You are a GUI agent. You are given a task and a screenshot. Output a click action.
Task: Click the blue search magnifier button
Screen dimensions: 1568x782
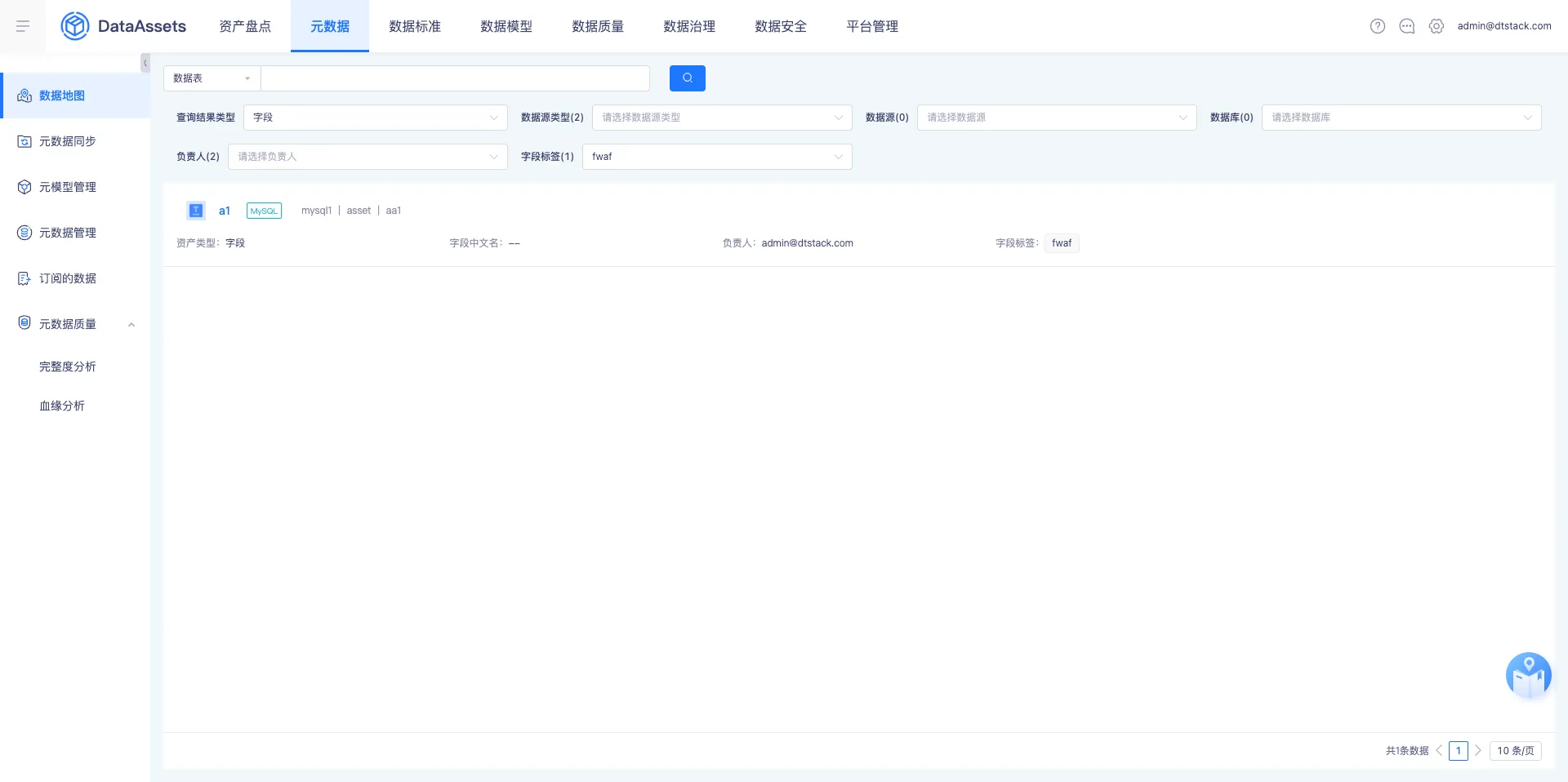(688, 78)
